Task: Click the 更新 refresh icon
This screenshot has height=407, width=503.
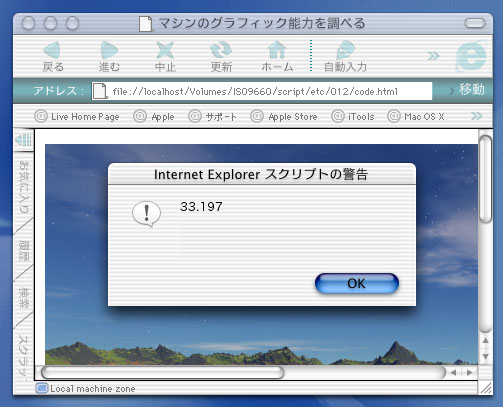Action: [x=221, y=50]
